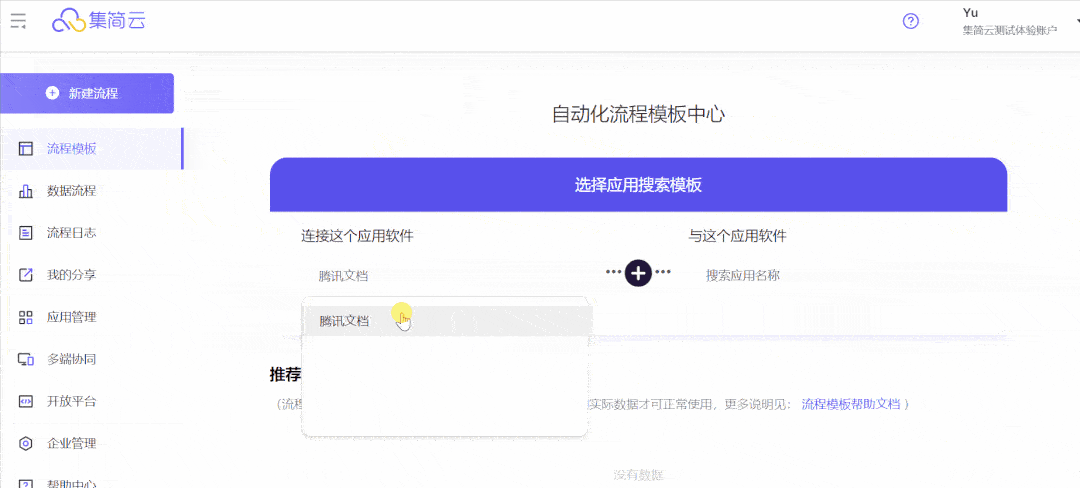Click the 新建流程 button

(x=87, y=93)
